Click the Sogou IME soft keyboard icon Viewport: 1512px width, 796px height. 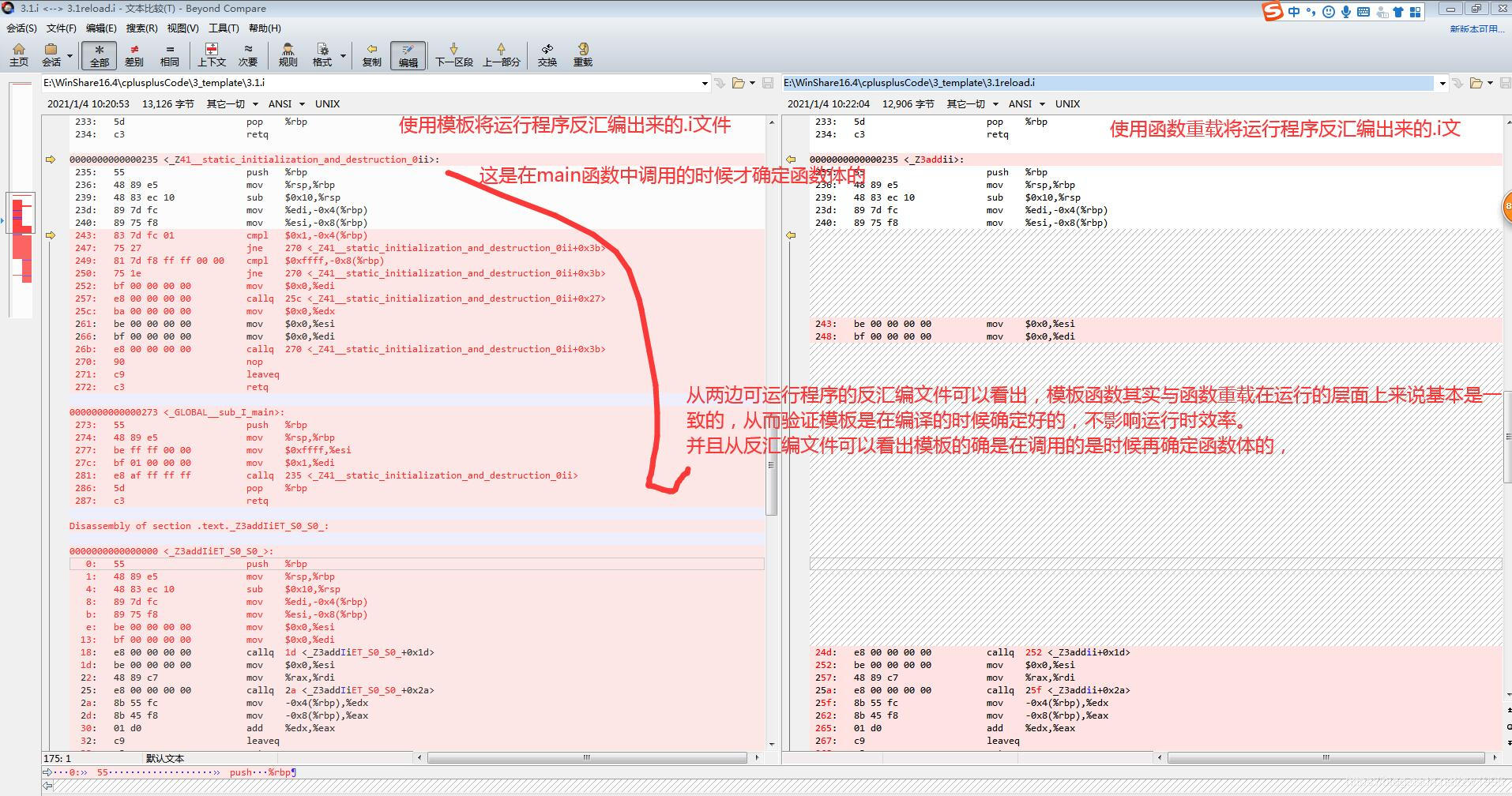coord(1363,12)
